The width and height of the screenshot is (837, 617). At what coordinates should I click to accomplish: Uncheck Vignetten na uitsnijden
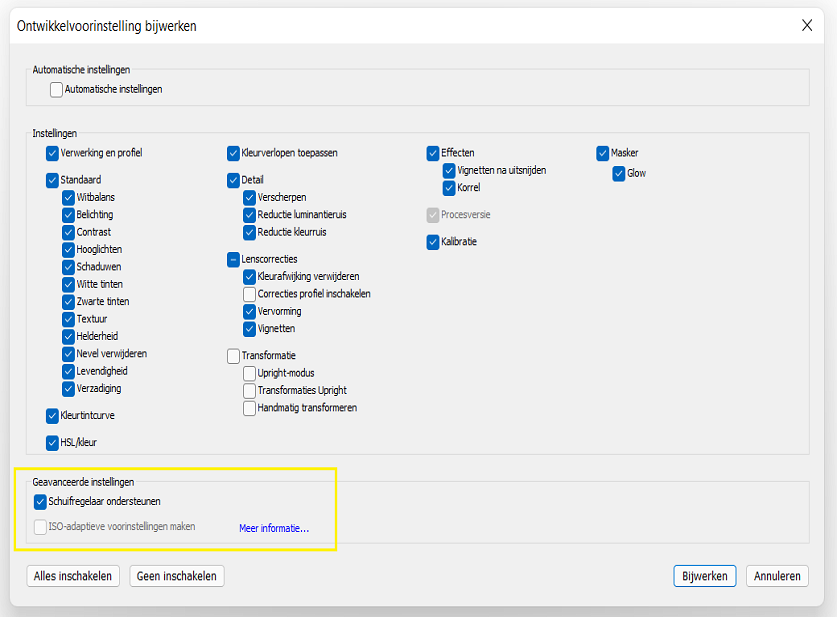tap(450, 171)
